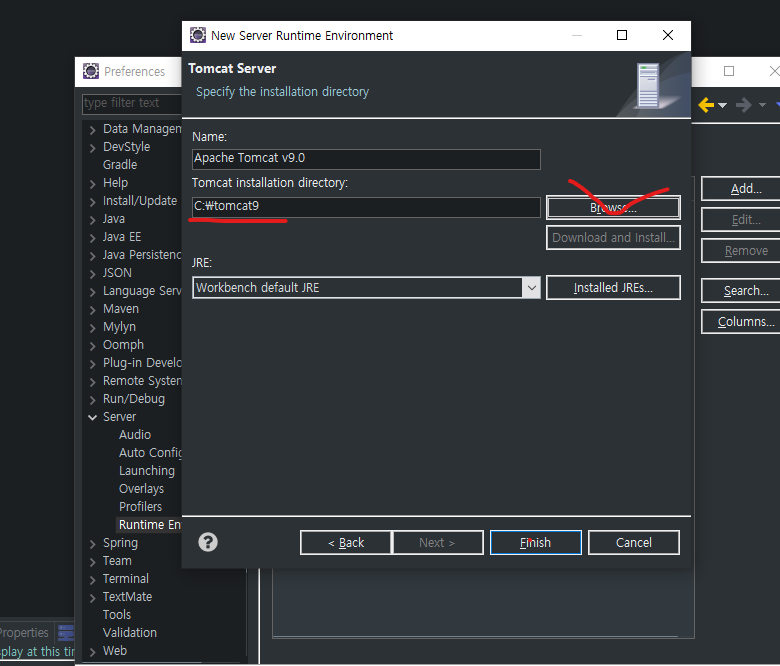
Task: Select Overlays under Server
Action: coord(141,489)
